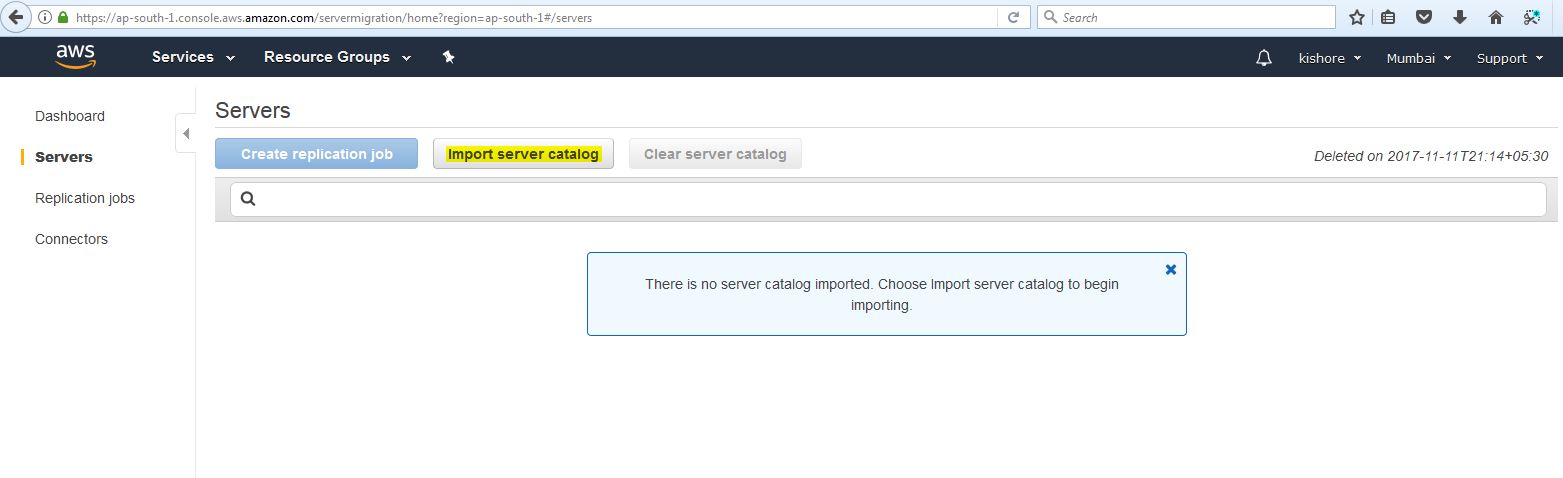Go to Replication jobs in sidebar
Image resolution: width=1563 pixels, height=478 pixels.
point(85,198)
